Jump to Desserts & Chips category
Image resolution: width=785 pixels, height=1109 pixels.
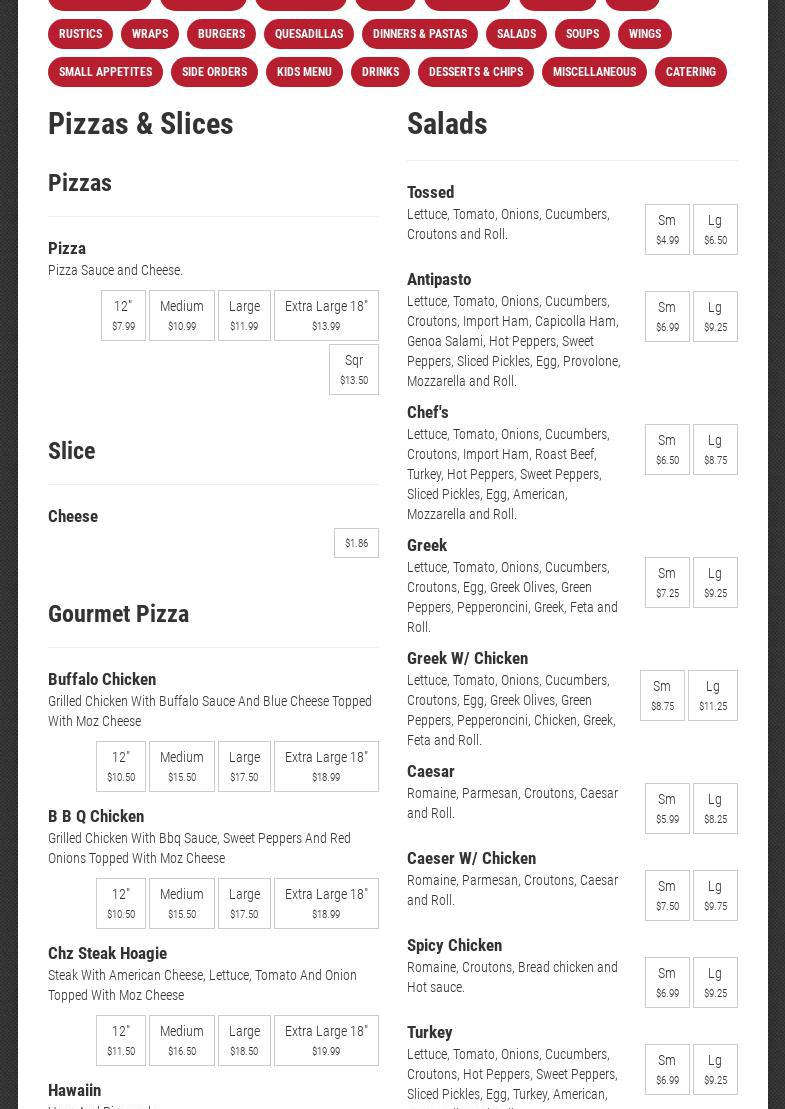pos(476,72)
